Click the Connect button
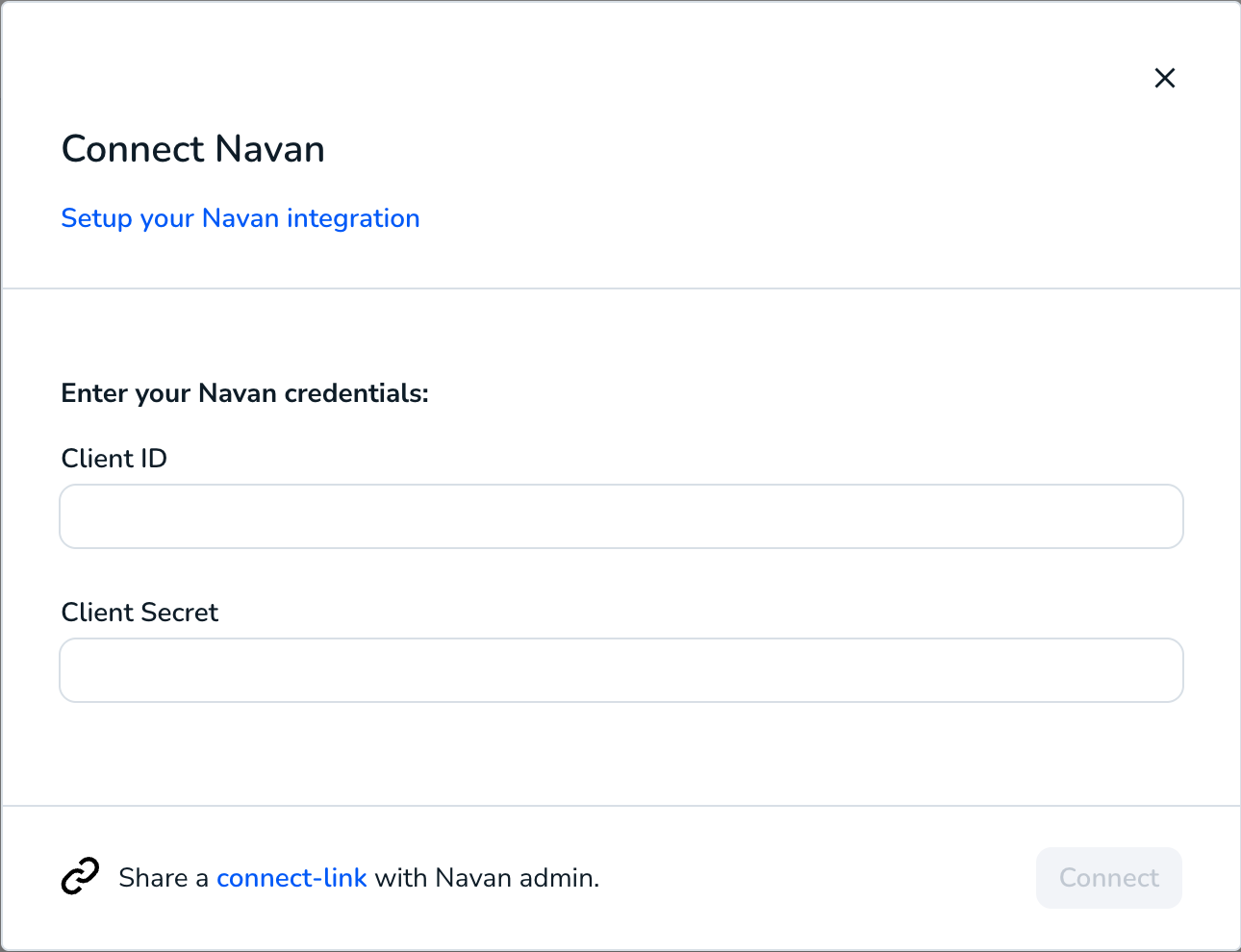The height and width of the screenshot is (952, 1241). coord(1108,878)
